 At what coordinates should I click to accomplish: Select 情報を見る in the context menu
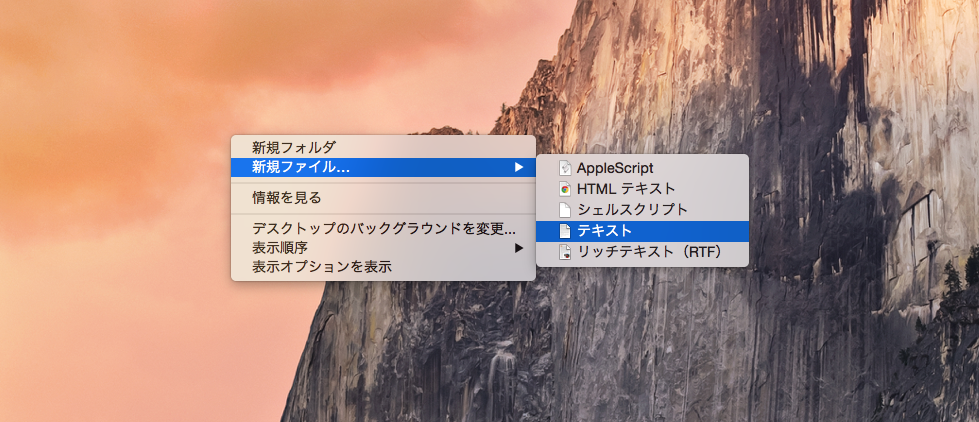coord(383,198)
